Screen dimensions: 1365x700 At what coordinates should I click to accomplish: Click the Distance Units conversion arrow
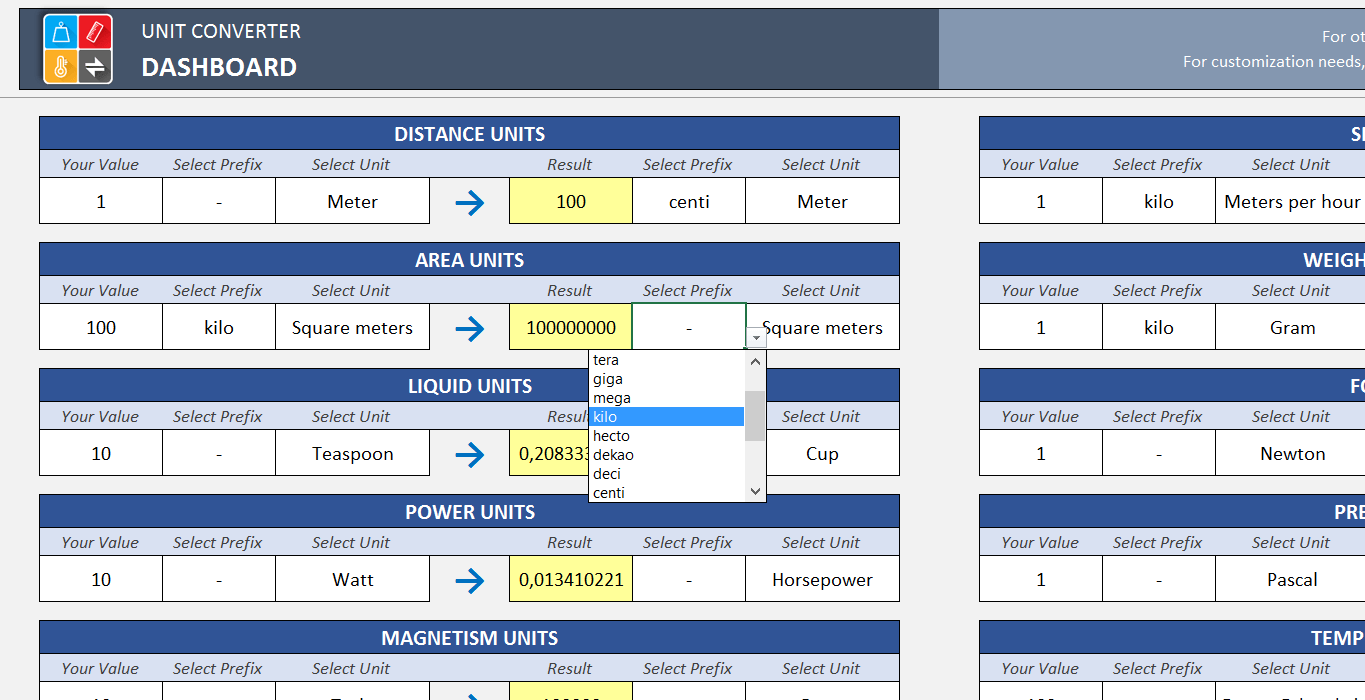pos(470,203)
